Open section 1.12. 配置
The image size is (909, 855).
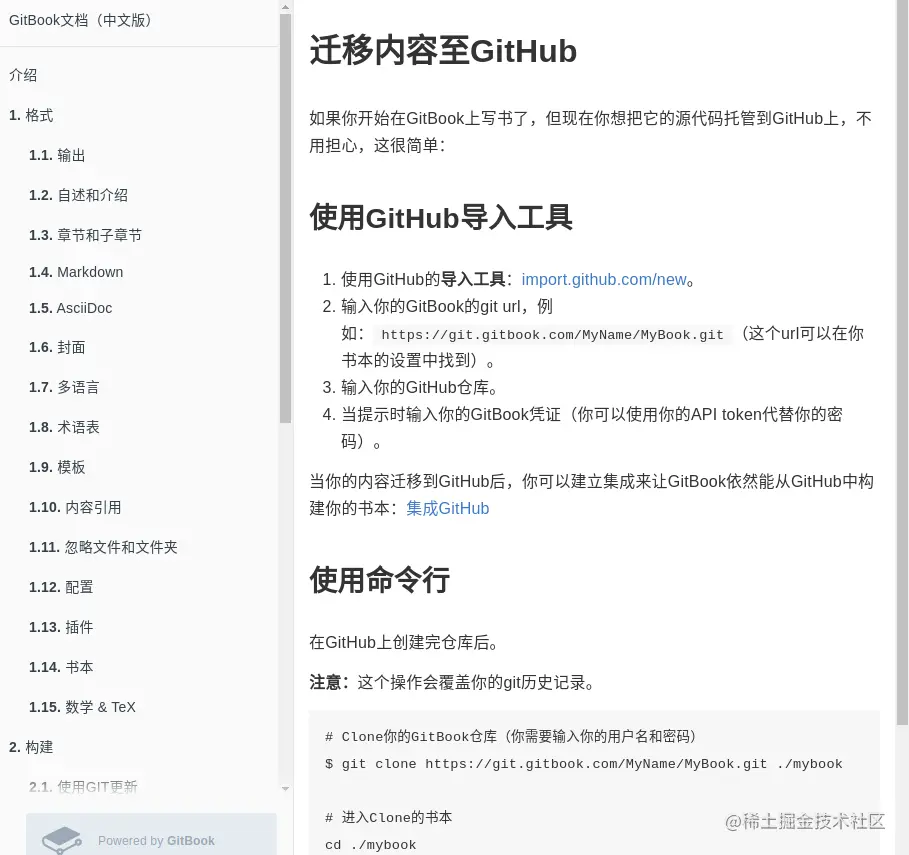61,587
